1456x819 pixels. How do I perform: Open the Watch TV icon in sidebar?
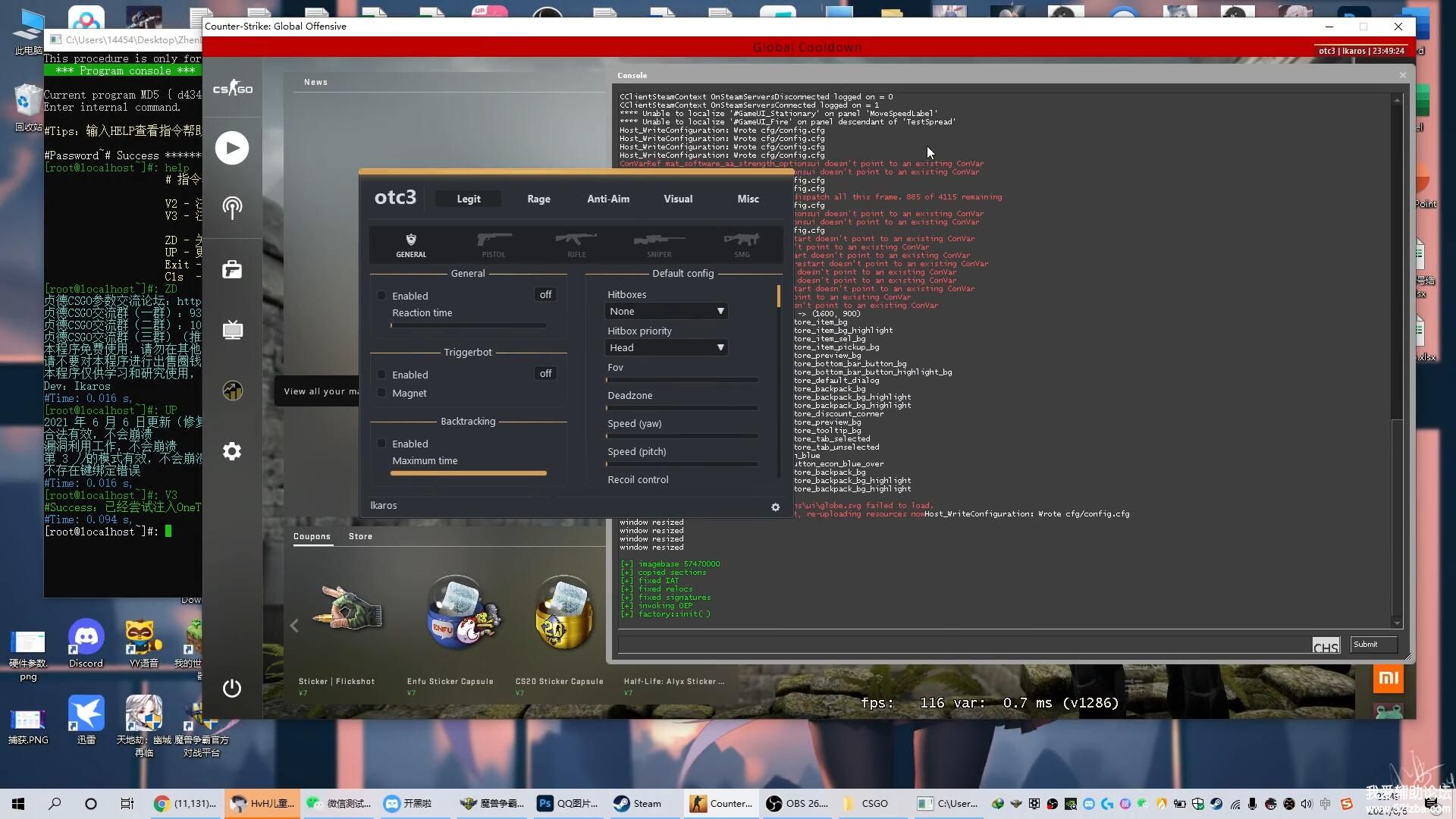[x=232, y=330]
